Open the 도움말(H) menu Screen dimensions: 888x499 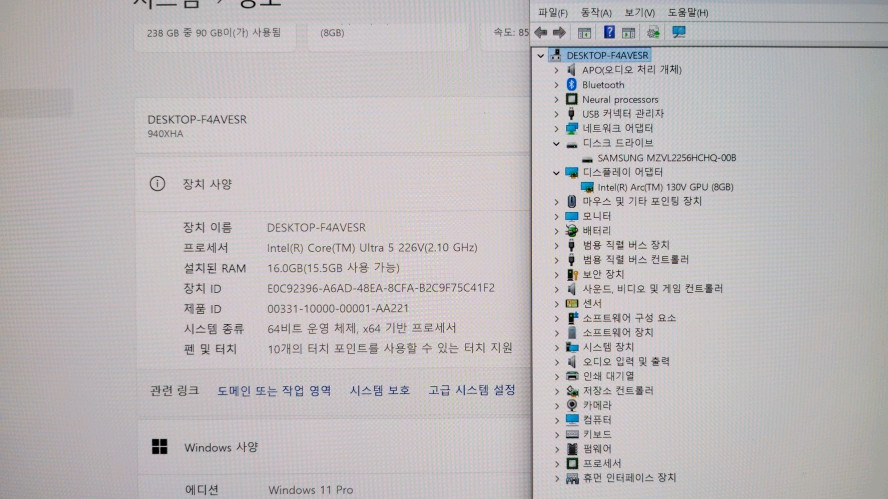[688, 12]
